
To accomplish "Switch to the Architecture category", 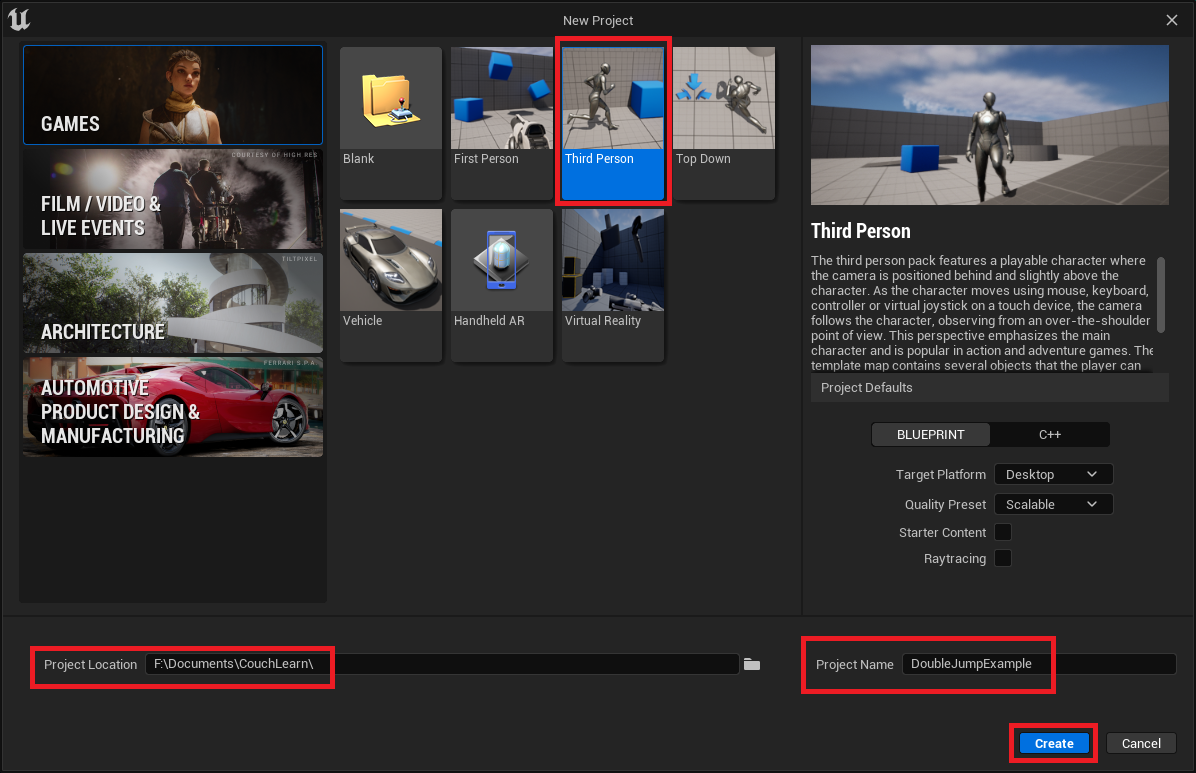I will [172, 303].
